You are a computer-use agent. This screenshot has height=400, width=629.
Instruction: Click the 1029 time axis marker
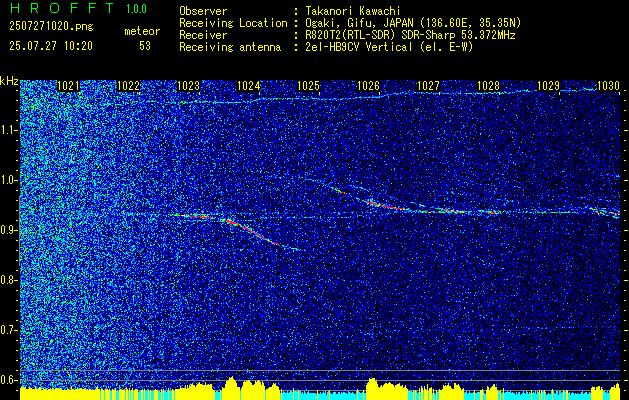548,85
